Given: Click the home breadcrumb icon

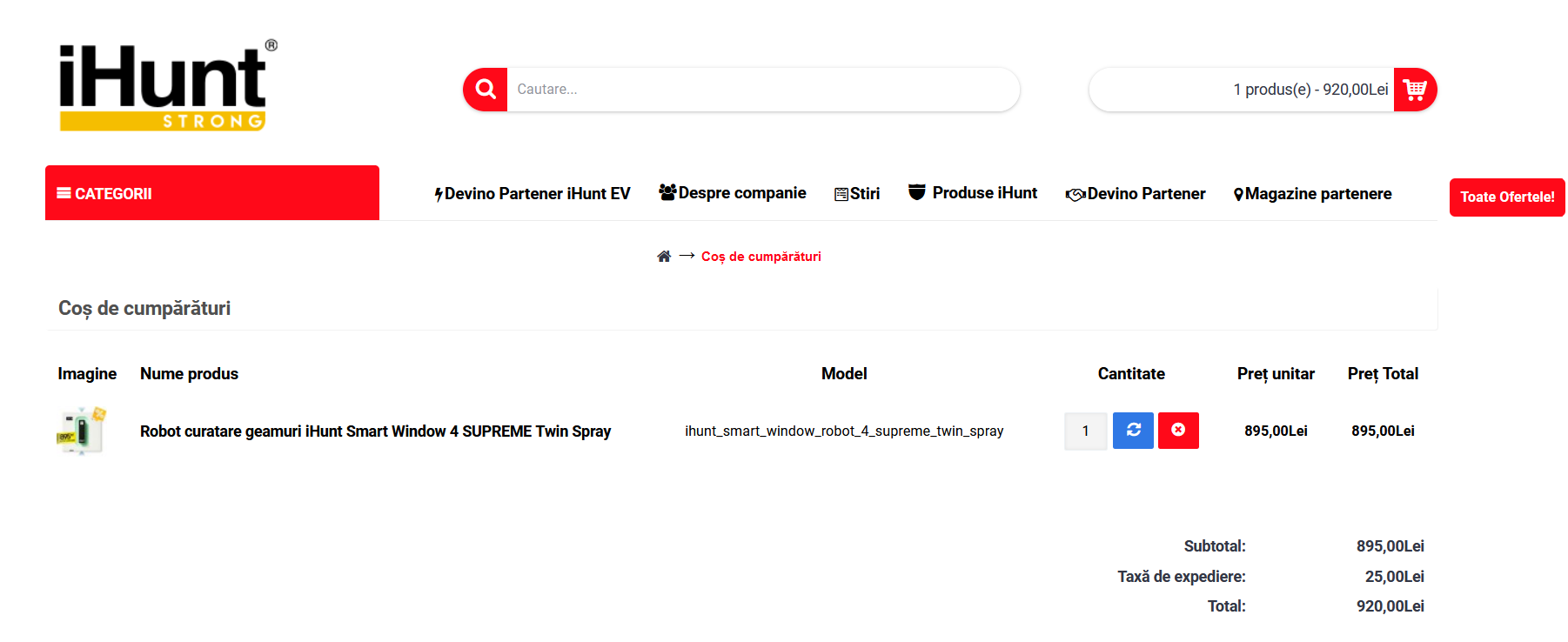Looking at the screenshot, I should (x=664, y=257).
